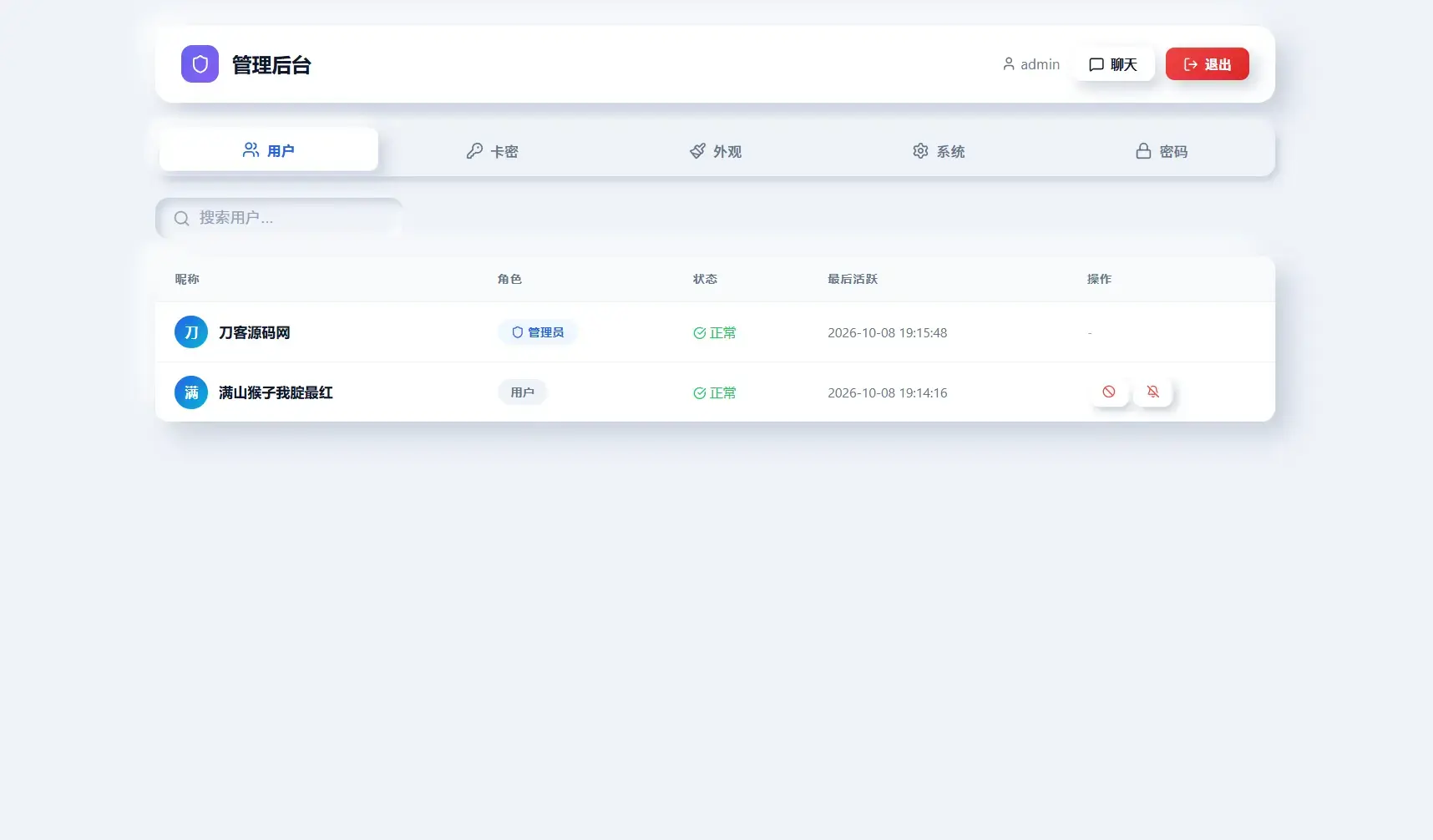Viewport: 1433px width, 840px height.
Task: Click the 管理员 role badge
Action: [x=538, y=332]
